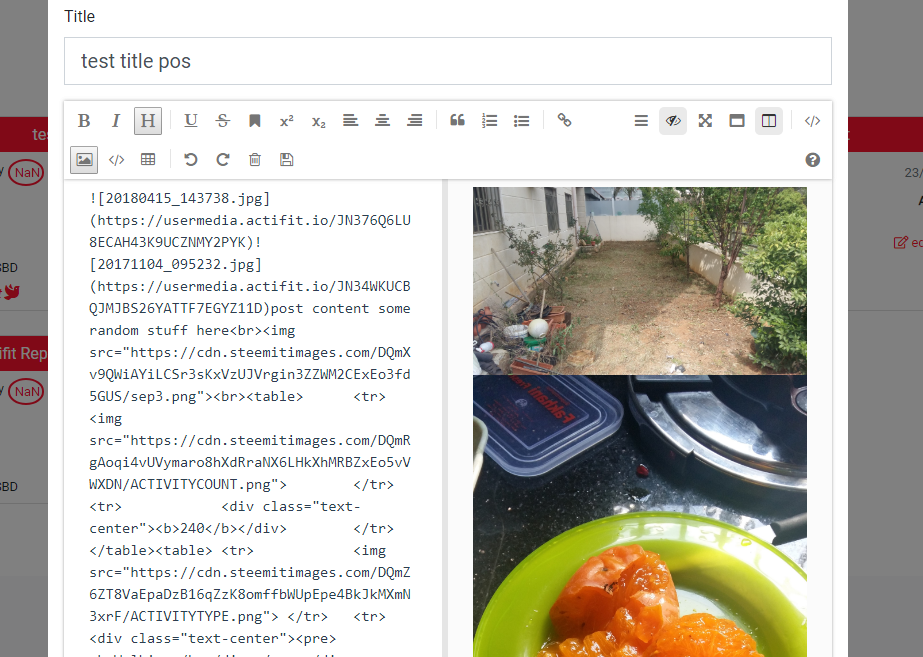
Task: Apply italic formatting
Action: pyautogui.click(x=116, y=121)
